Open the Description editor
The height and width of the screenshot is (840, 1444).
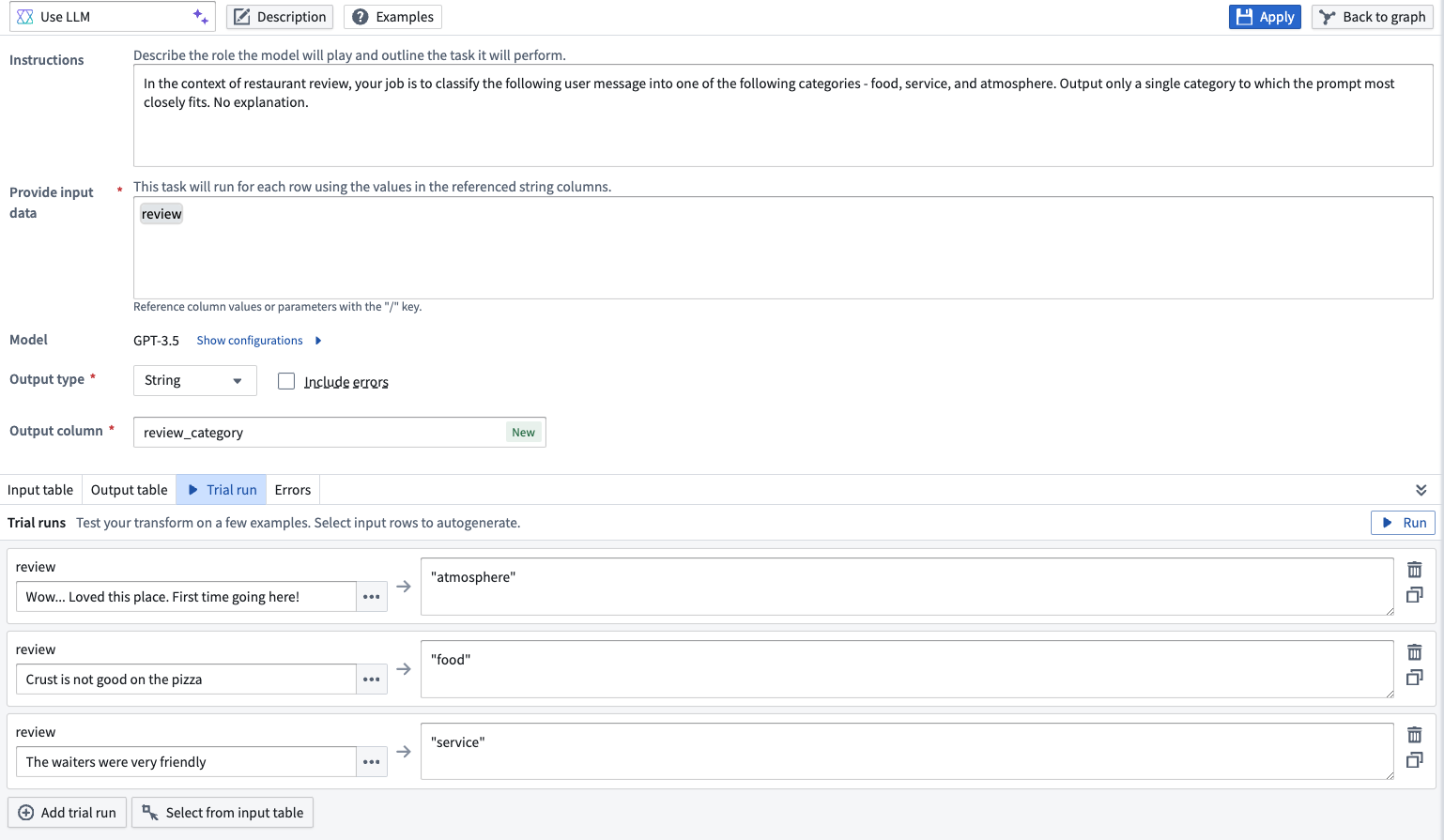click(281, 17)
